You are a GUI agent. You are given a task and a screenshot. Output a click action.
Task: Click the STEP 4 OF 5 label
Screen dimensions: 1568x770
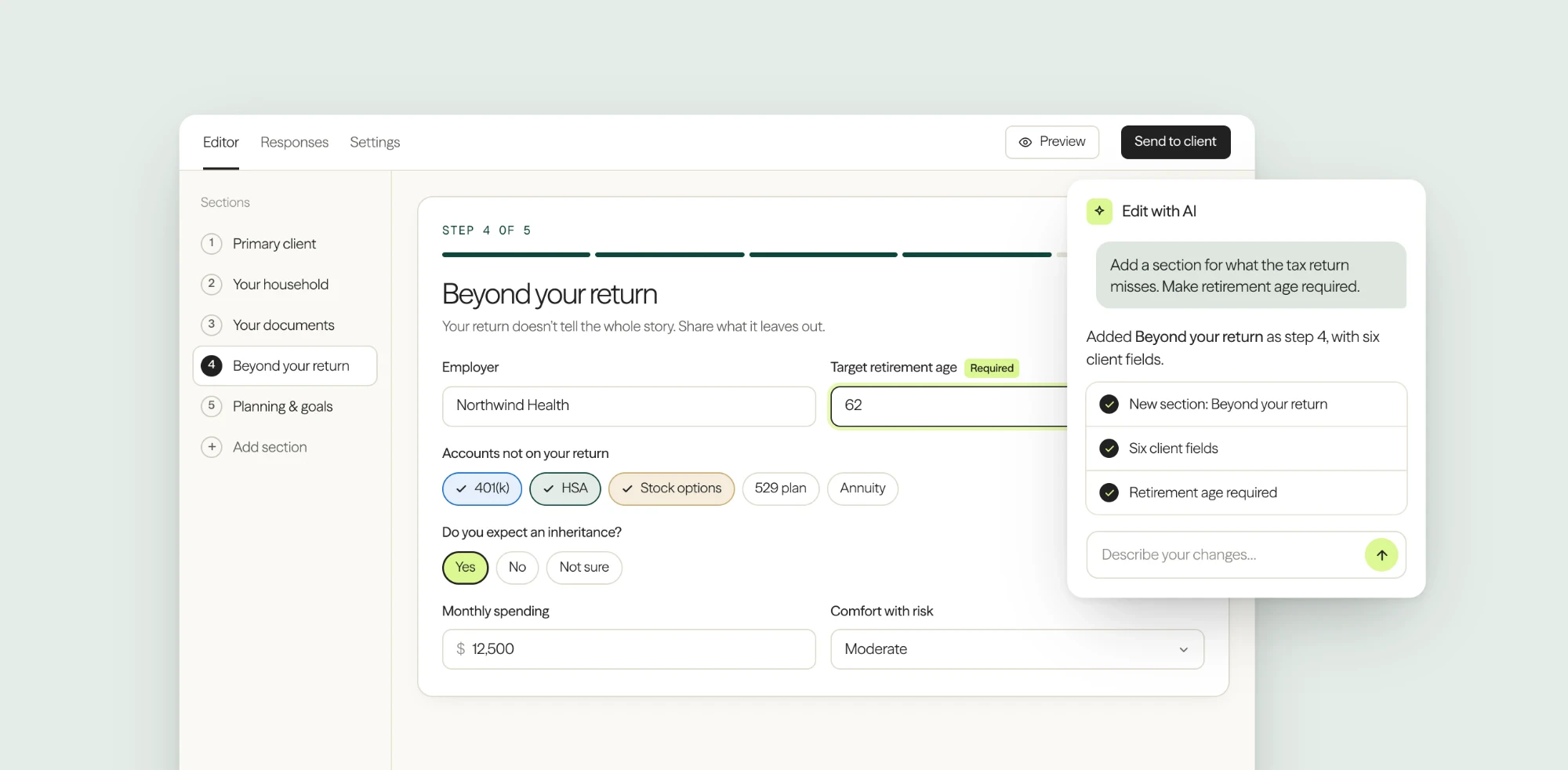[x=487, y=231]
